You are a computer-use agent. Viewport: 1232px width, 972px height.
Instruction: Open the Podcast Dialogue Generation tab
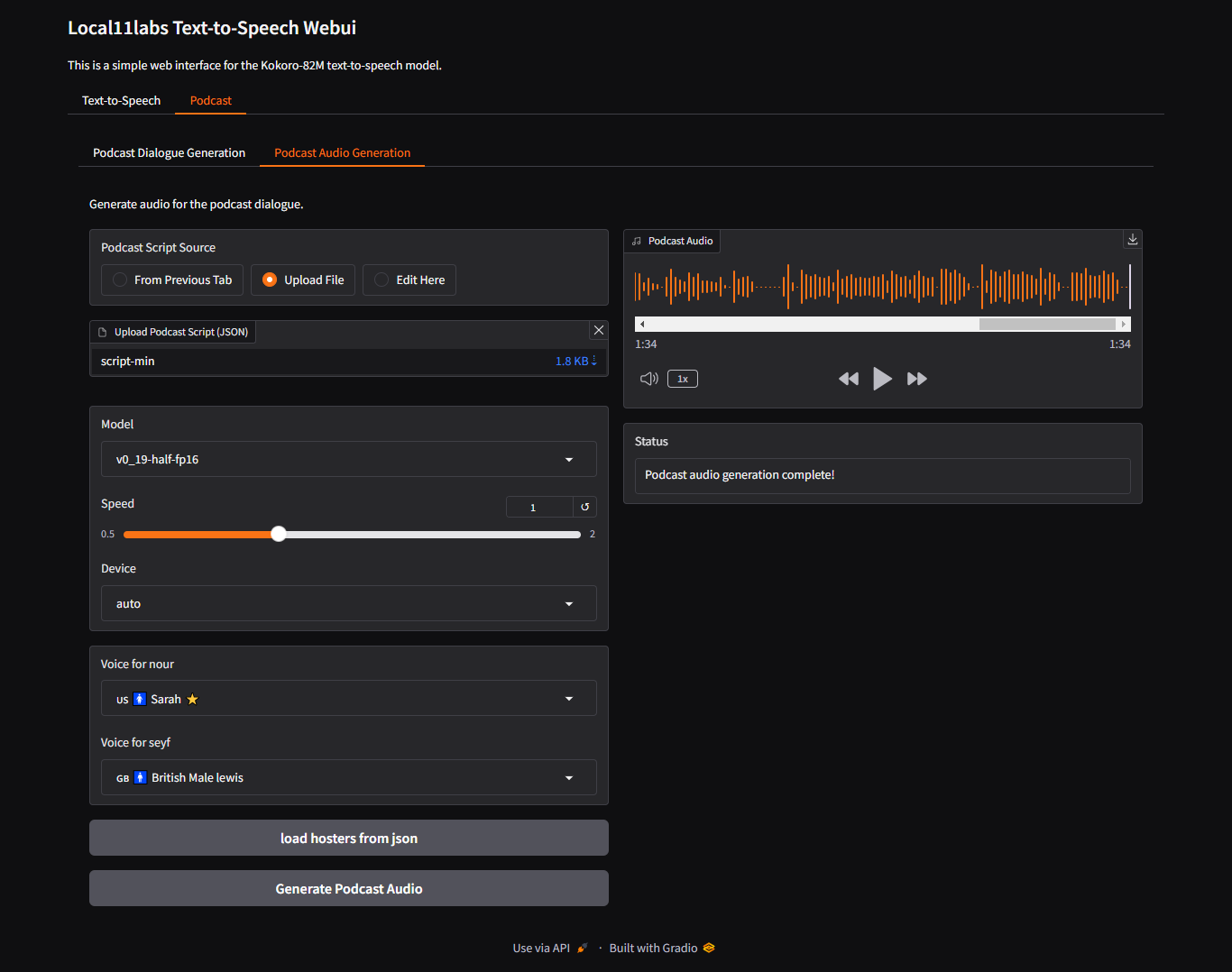(x=169, y=152)
